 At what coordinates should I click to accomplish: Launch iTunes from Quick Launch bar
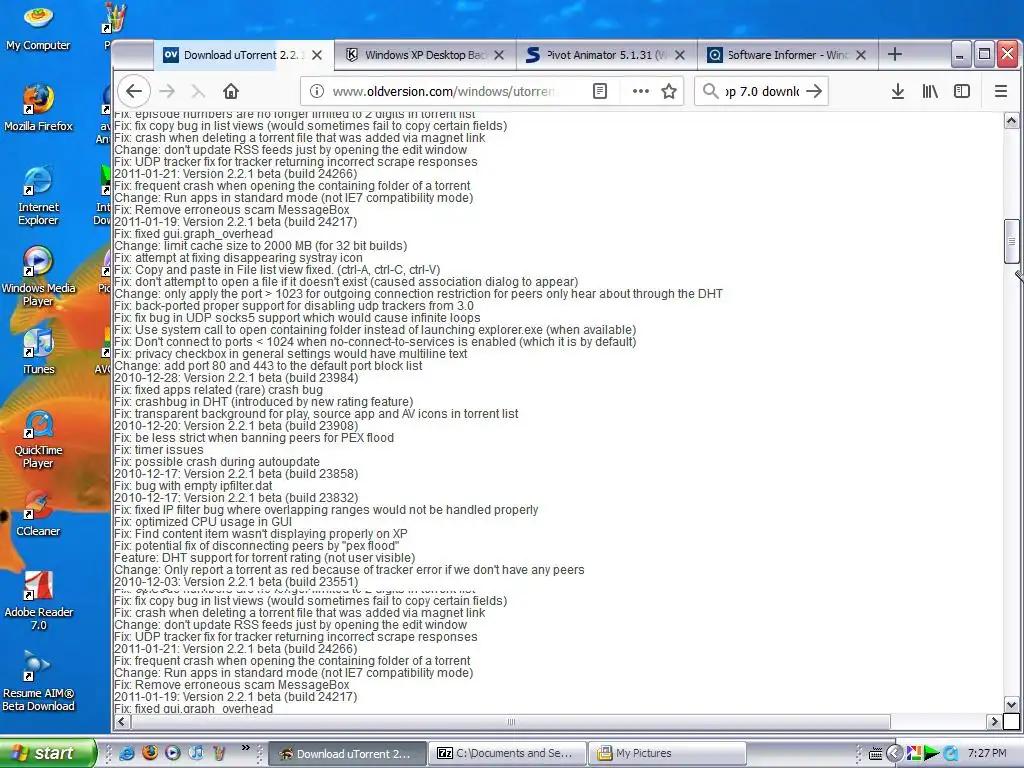coord(196,753)
